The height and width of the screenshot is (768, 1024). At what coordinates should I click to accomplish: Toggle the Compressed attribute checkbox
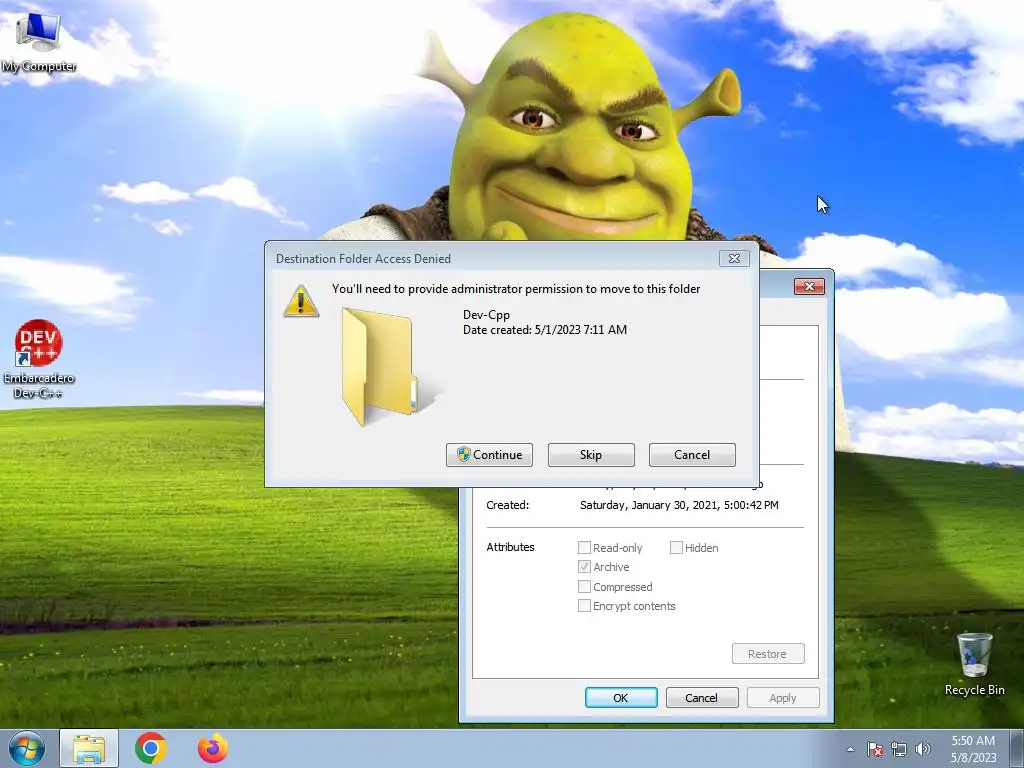pos(584,586)
